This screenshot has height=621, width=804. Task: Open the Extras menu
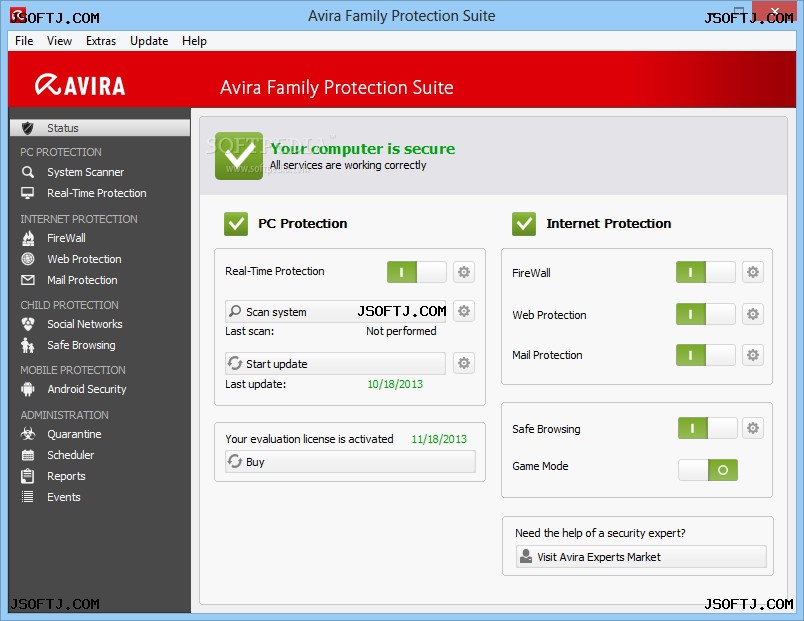tap(101, 41)
